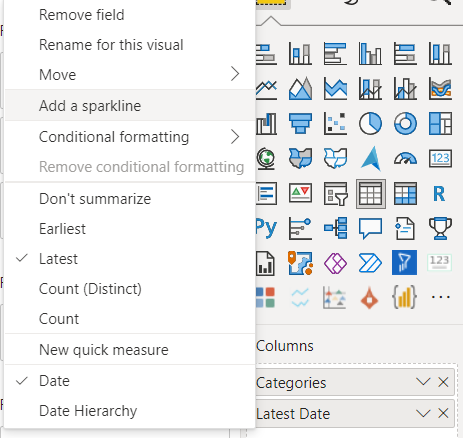Select the shape map visual
The height and width of the screenshot is (438, 463).
[x=335, y=158]
